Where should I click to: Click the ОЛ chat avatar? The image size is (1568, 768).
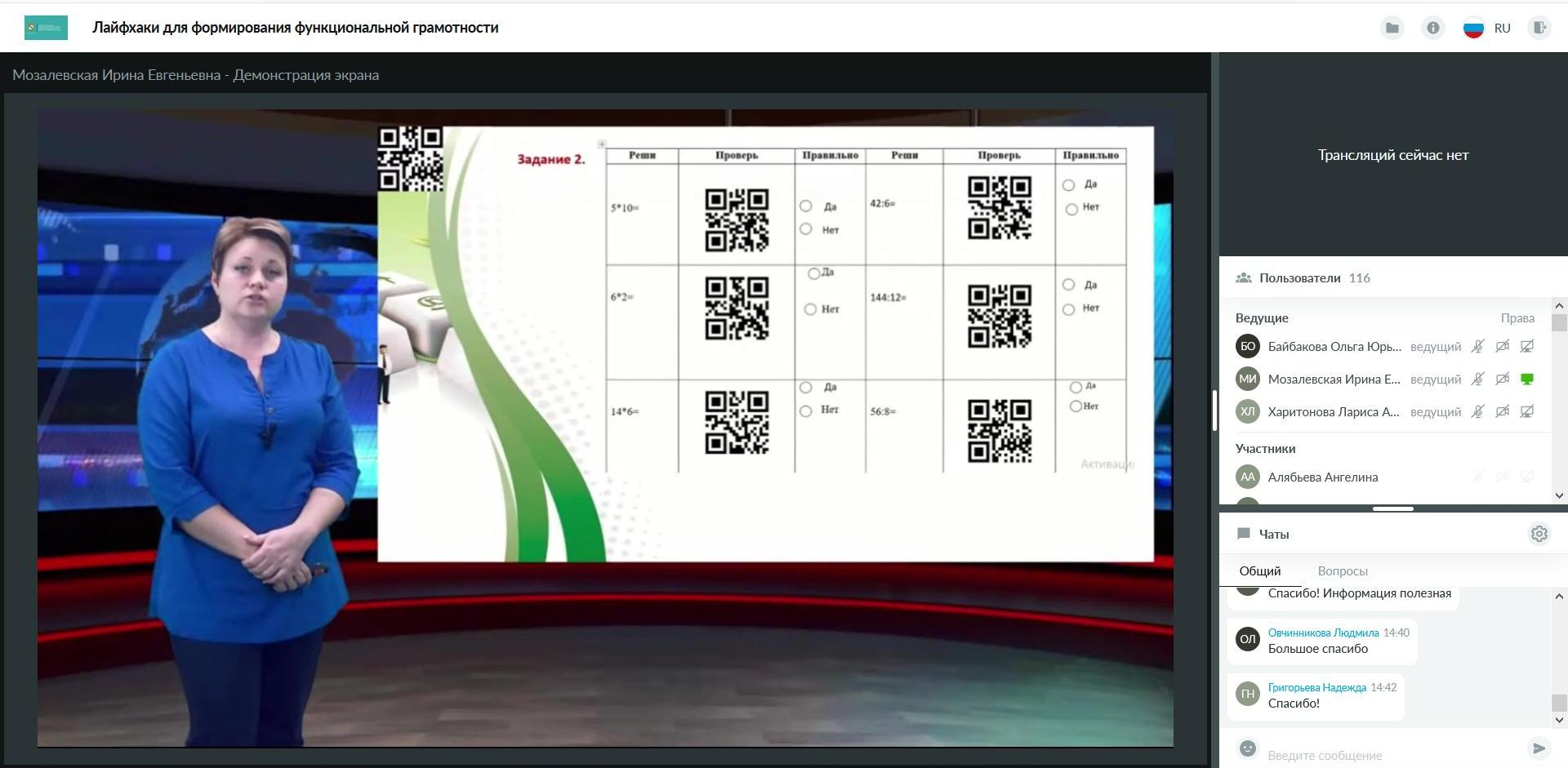1248,639
